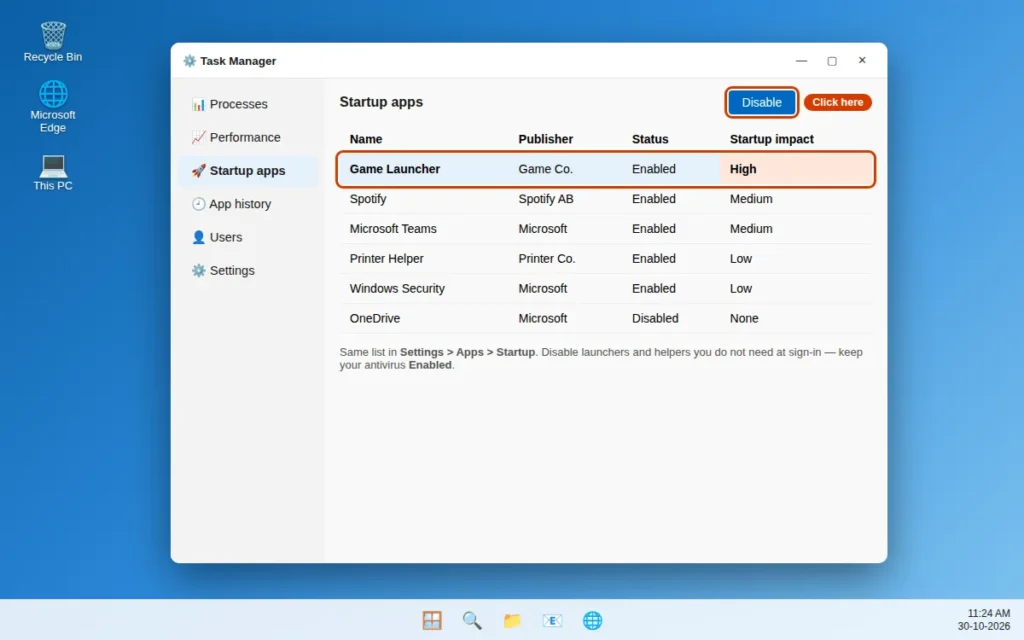Click Medium impact in the Microsoft Teams row
This screenshot has width=1024, height=640.
(x=751, y=229)
